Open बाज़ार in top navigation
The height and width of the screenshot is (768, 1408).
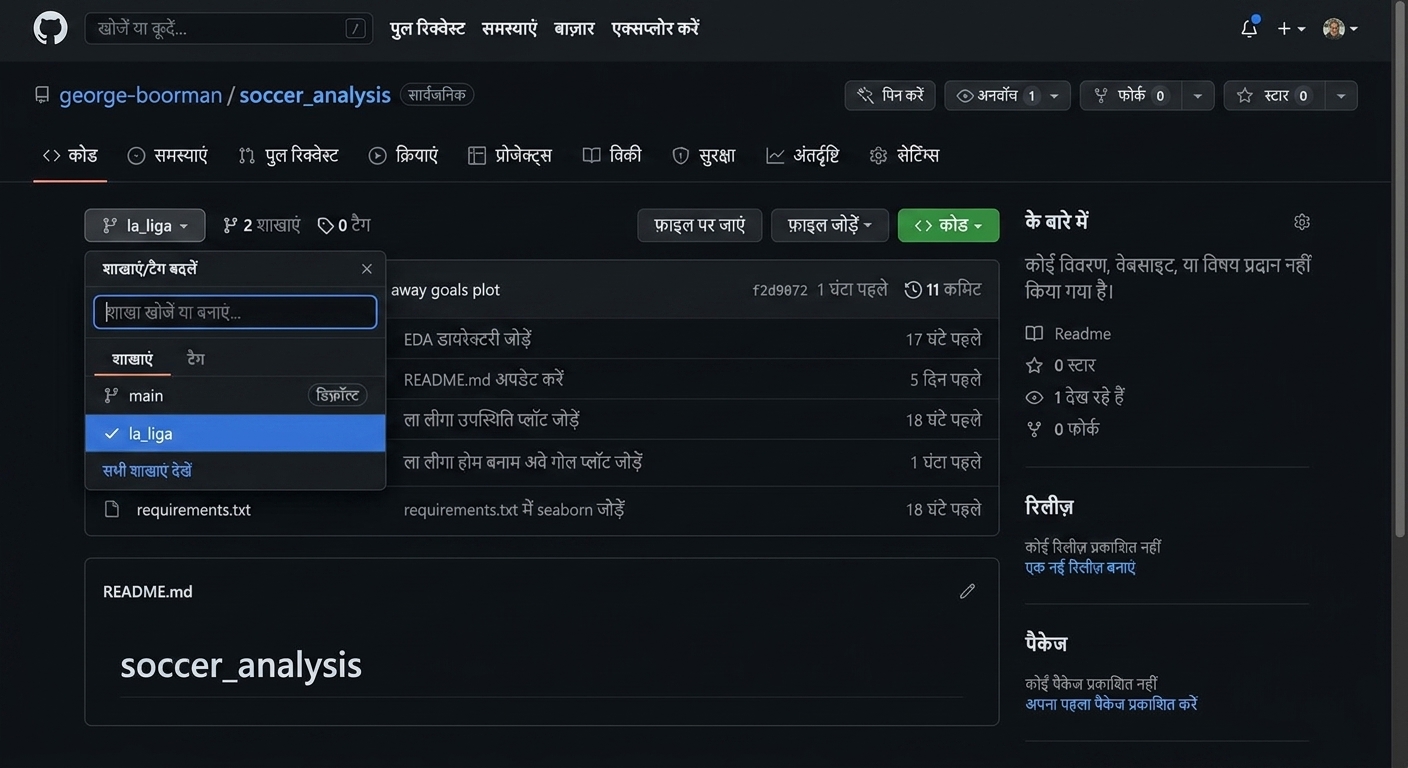[x=574, y=29]
